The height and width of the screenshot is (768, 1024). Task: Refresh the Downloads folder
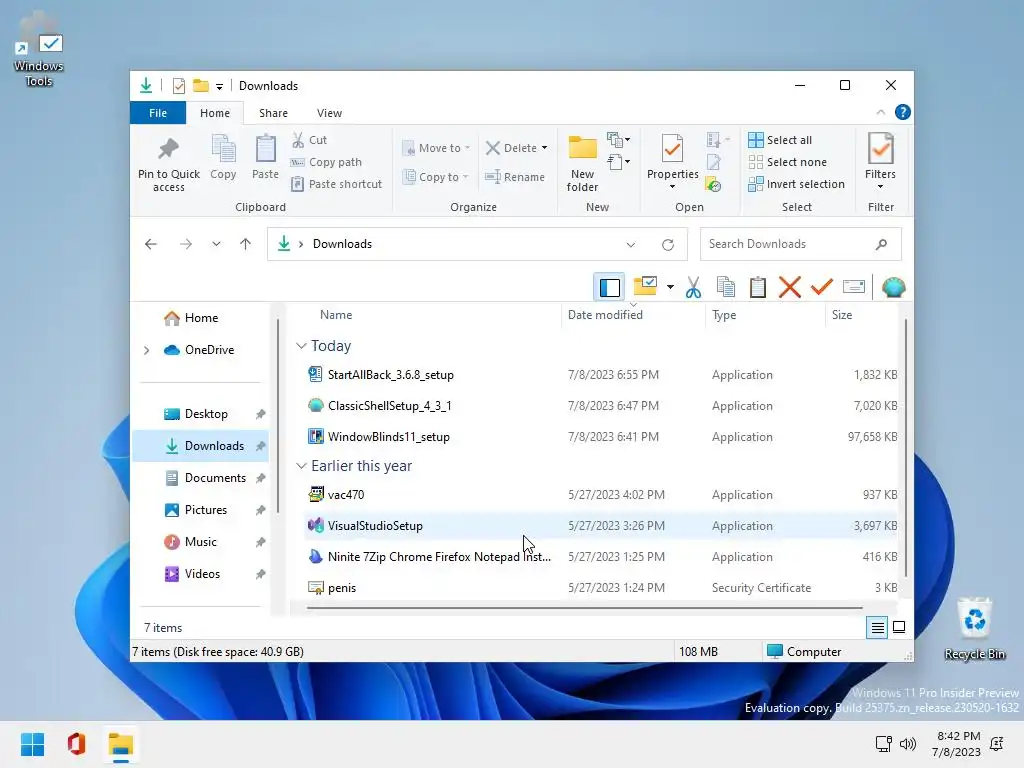coord(667,245)
